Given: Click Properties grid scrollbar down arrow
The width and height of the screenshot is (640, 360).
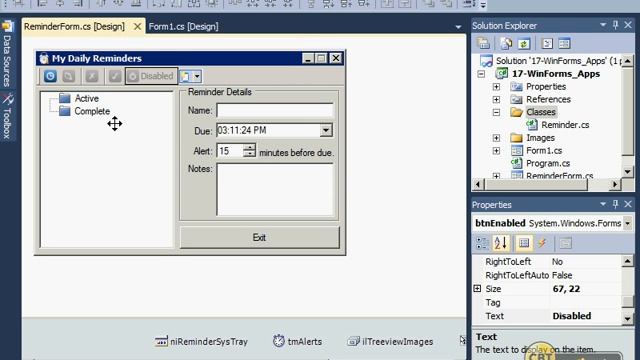Looking at the screenshot, I should [628, 319].
